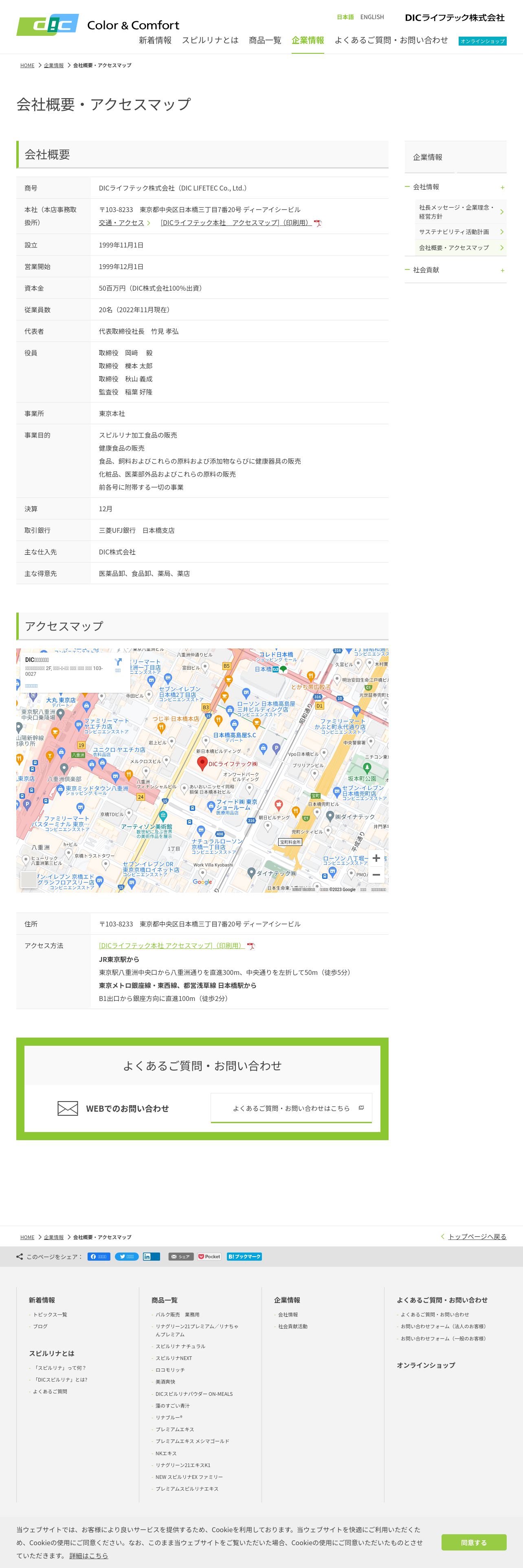Open footer トピックス一覧 link

click(x=50, y=1314)
